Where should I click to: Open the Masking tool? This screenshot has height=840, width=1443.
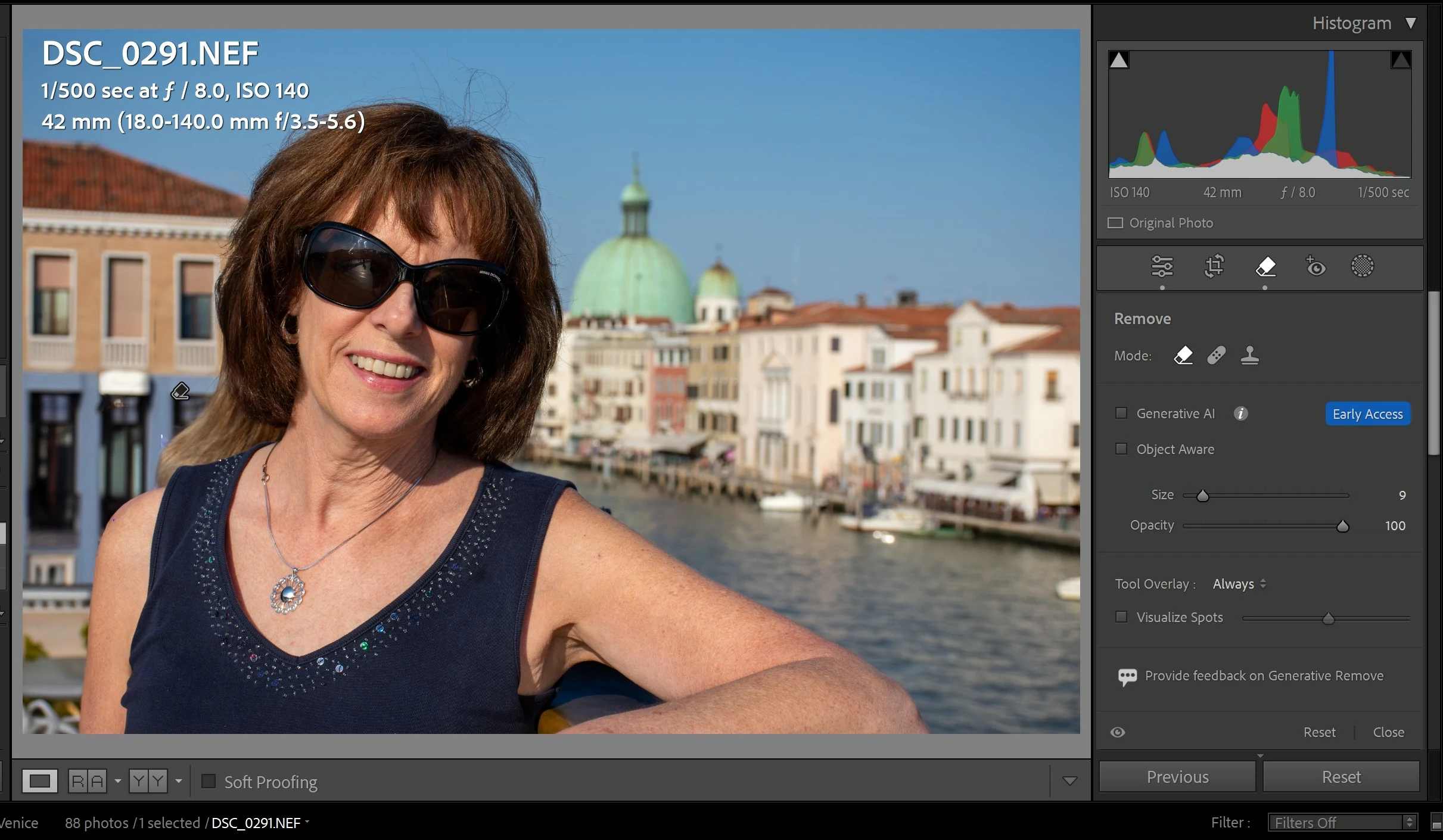(x=1362, y=266)
